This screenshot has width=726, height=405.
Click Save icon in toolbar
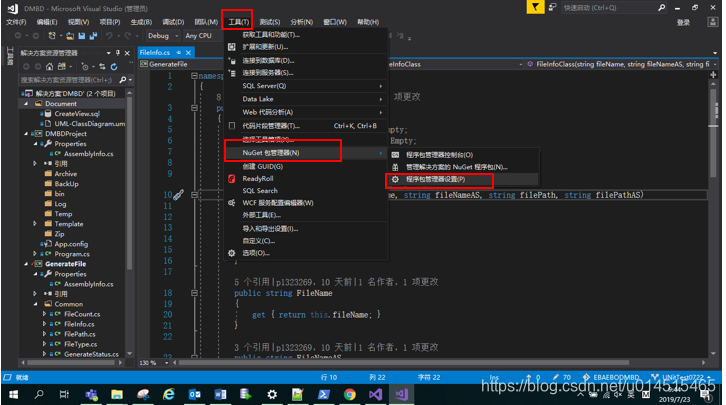pos(81,36)
